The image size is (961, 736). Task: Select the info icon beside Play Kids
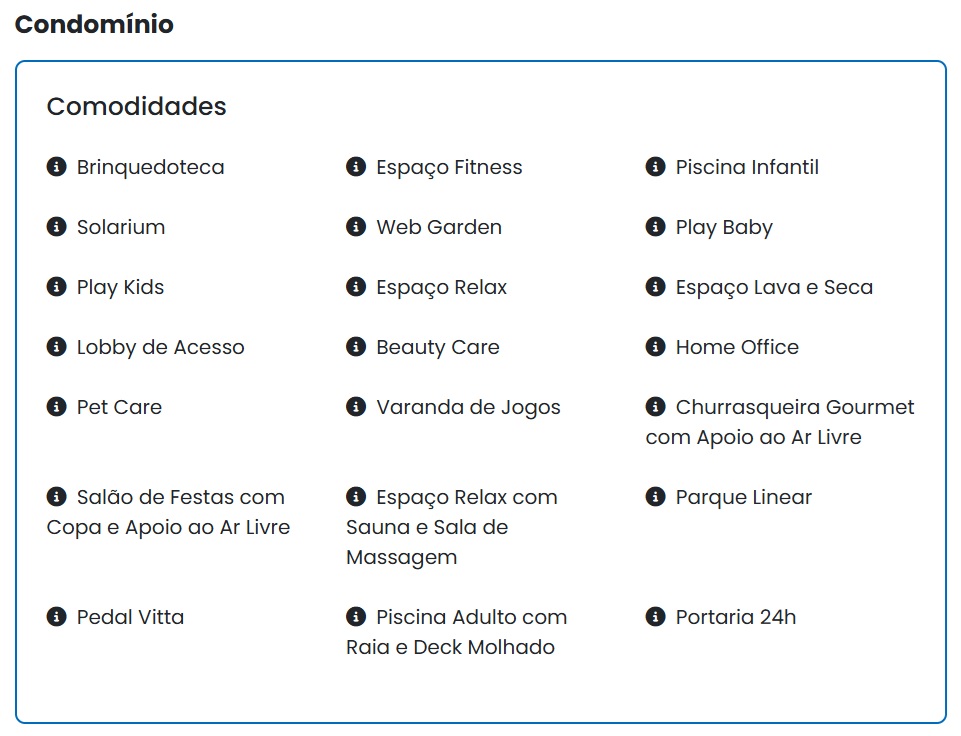pyautogui.click(x=56, y=287)
